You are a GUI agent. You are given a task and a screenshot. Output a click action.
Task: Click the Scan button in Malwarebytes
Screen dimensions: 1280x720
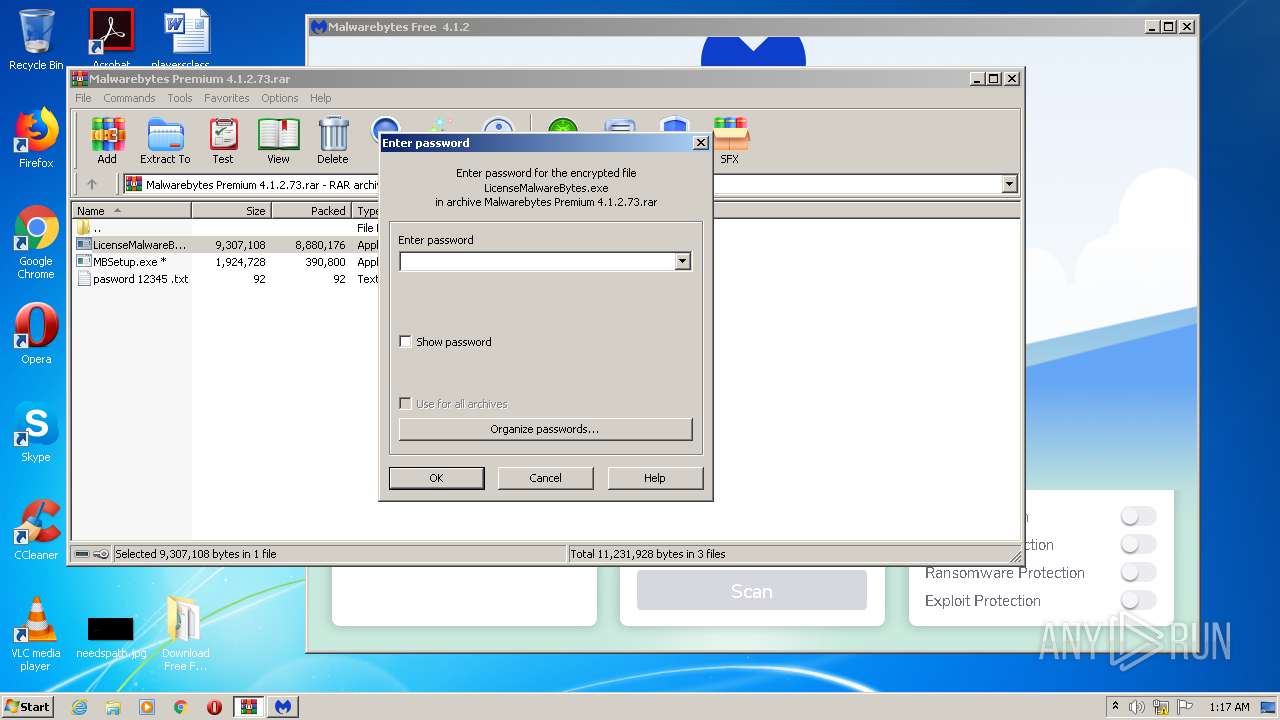click(x=752, y=591)
